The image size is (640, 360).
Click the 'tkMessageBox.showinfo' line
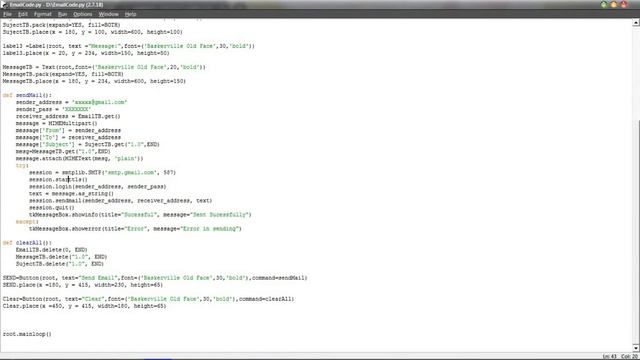click(140, 214)
